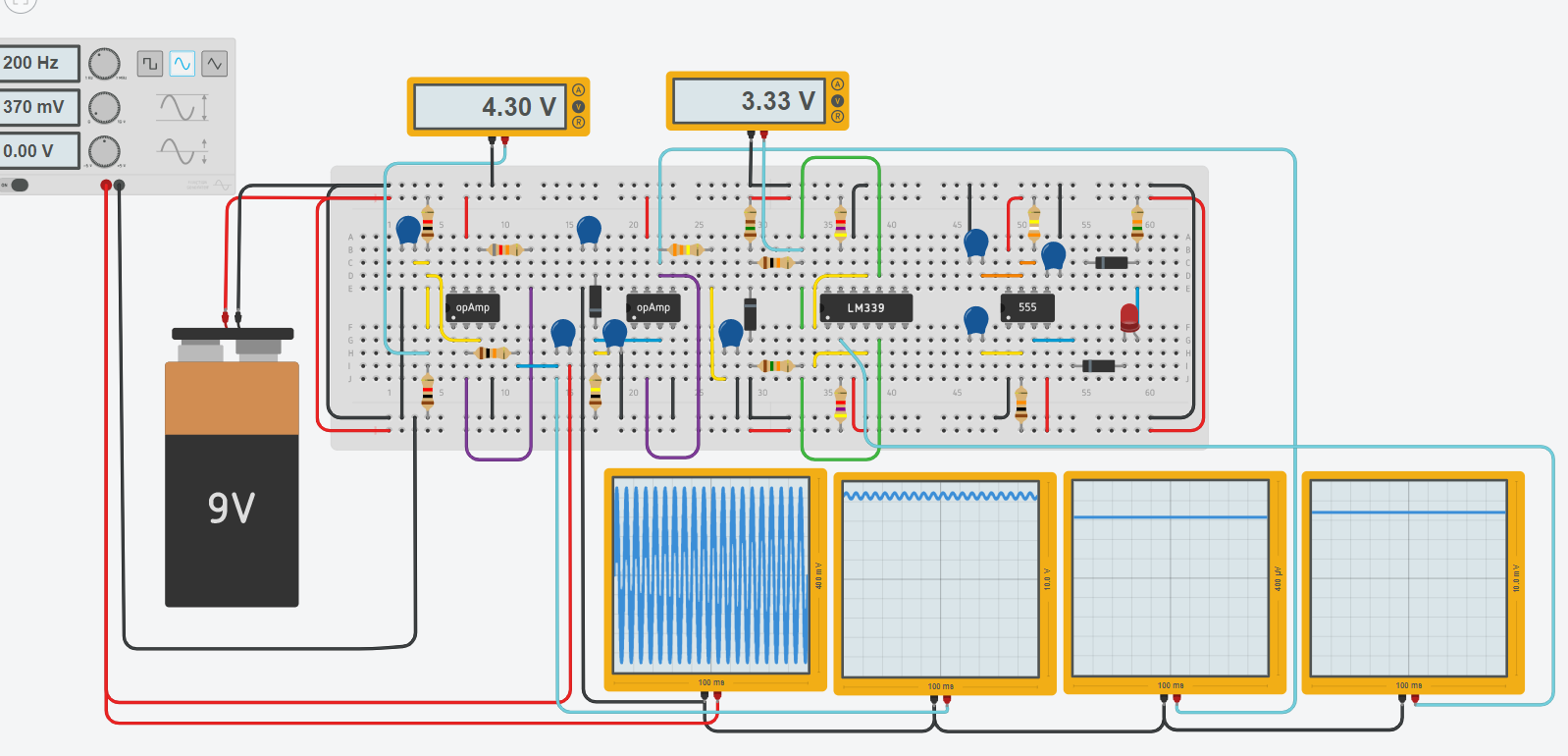Select the horizontal diode above the red LED
Viewport: 1568px width, 756px height.
pos(1111,262)
